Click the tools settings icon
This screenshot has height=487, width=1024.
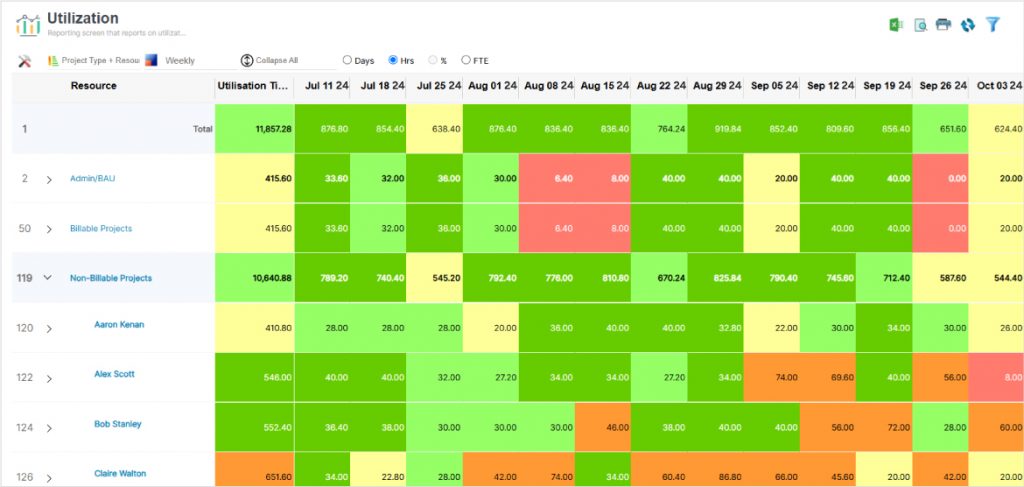[25, 61]
